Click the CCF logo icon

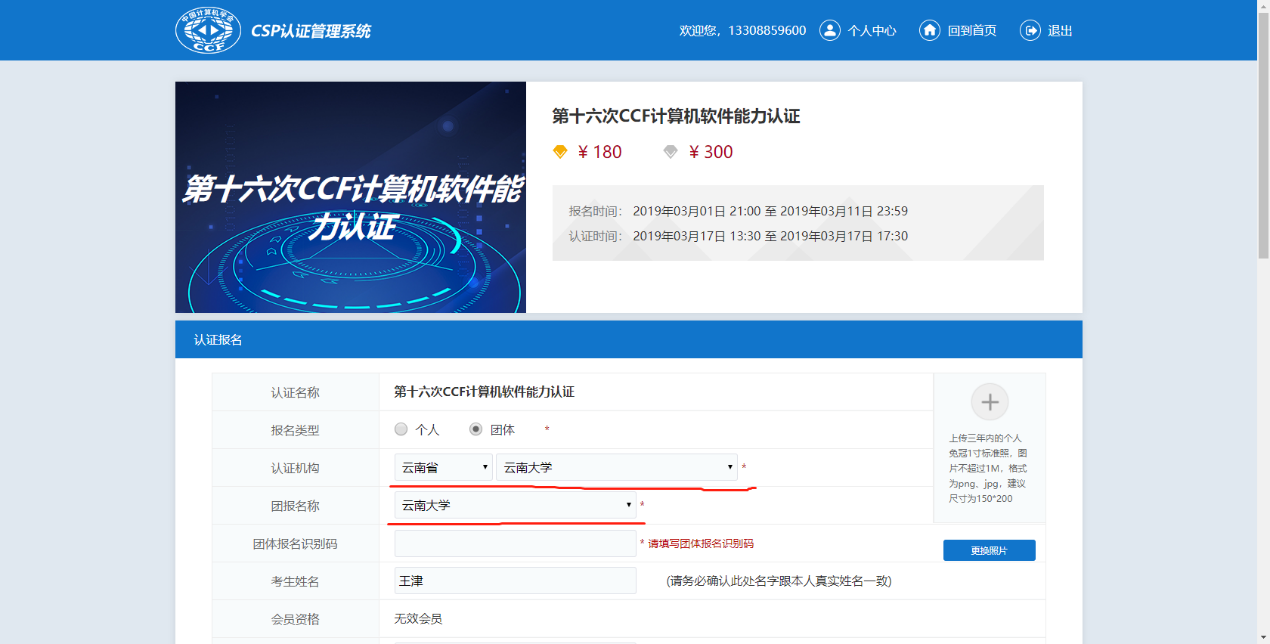click(x=208, y=31)
